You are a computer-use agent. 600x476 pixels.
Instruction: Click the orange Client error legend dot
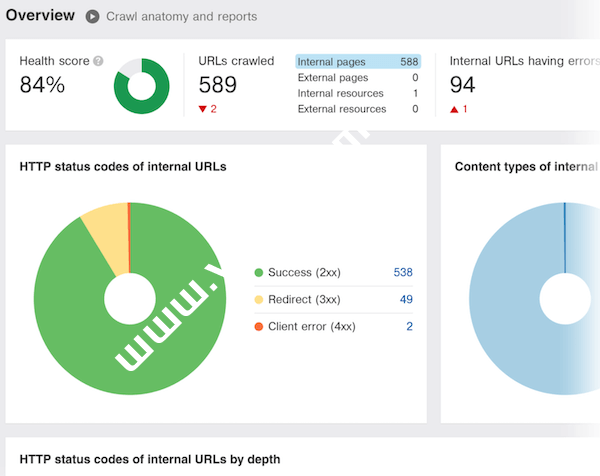click(258, 327)
